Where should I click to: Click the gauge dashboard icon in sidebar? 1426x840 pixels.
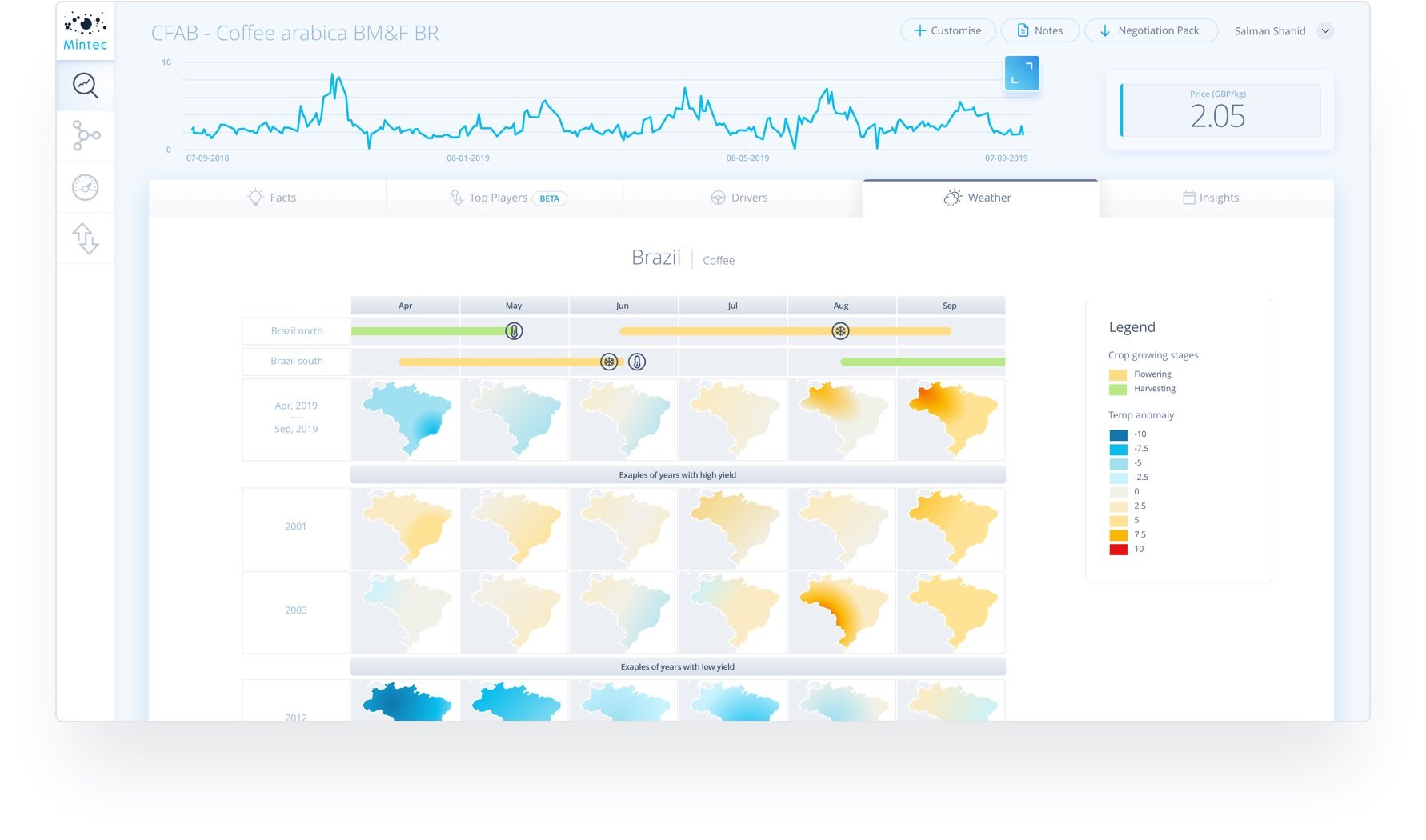(85, 187)
